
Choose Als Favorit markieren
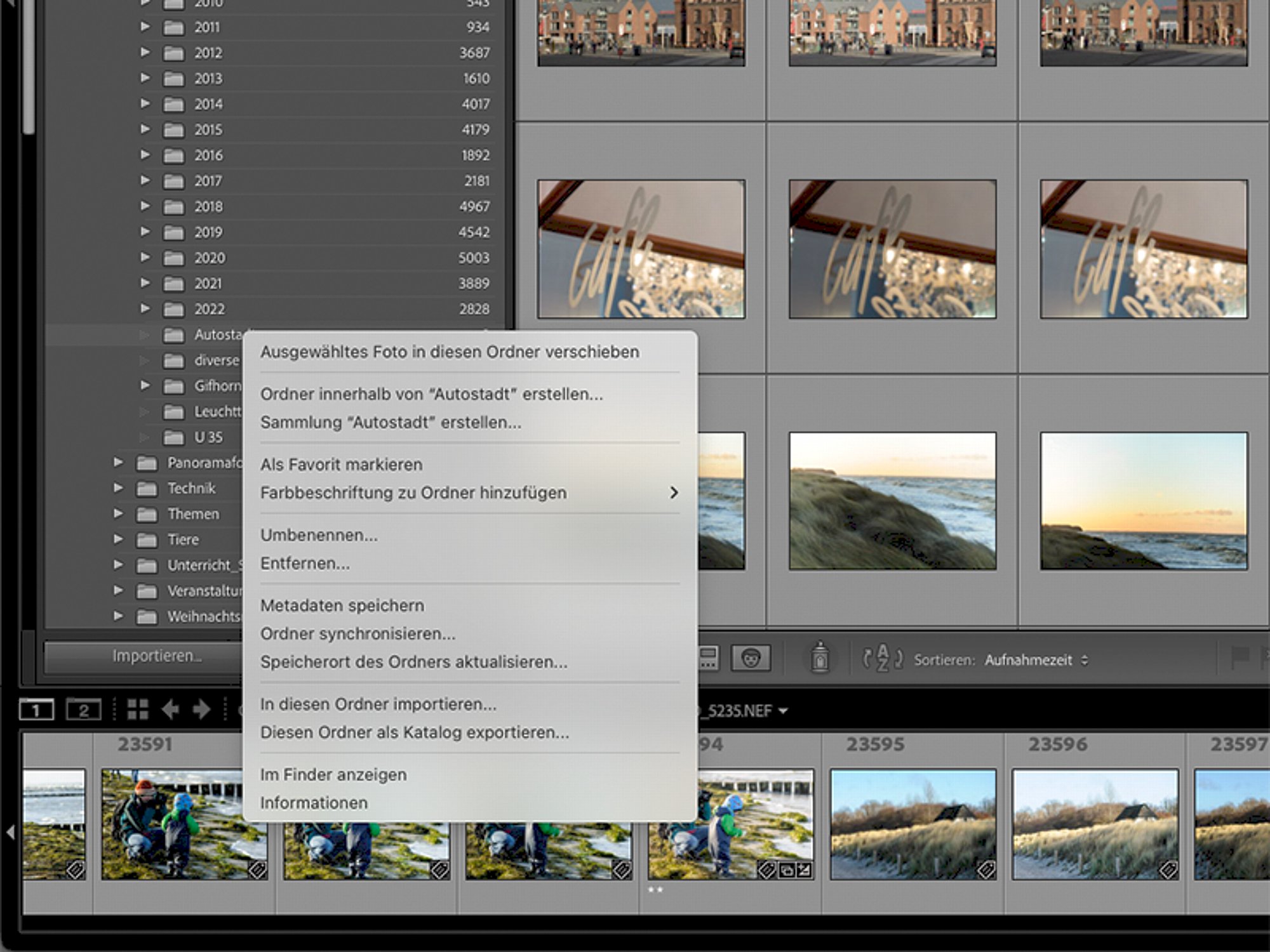470,465
